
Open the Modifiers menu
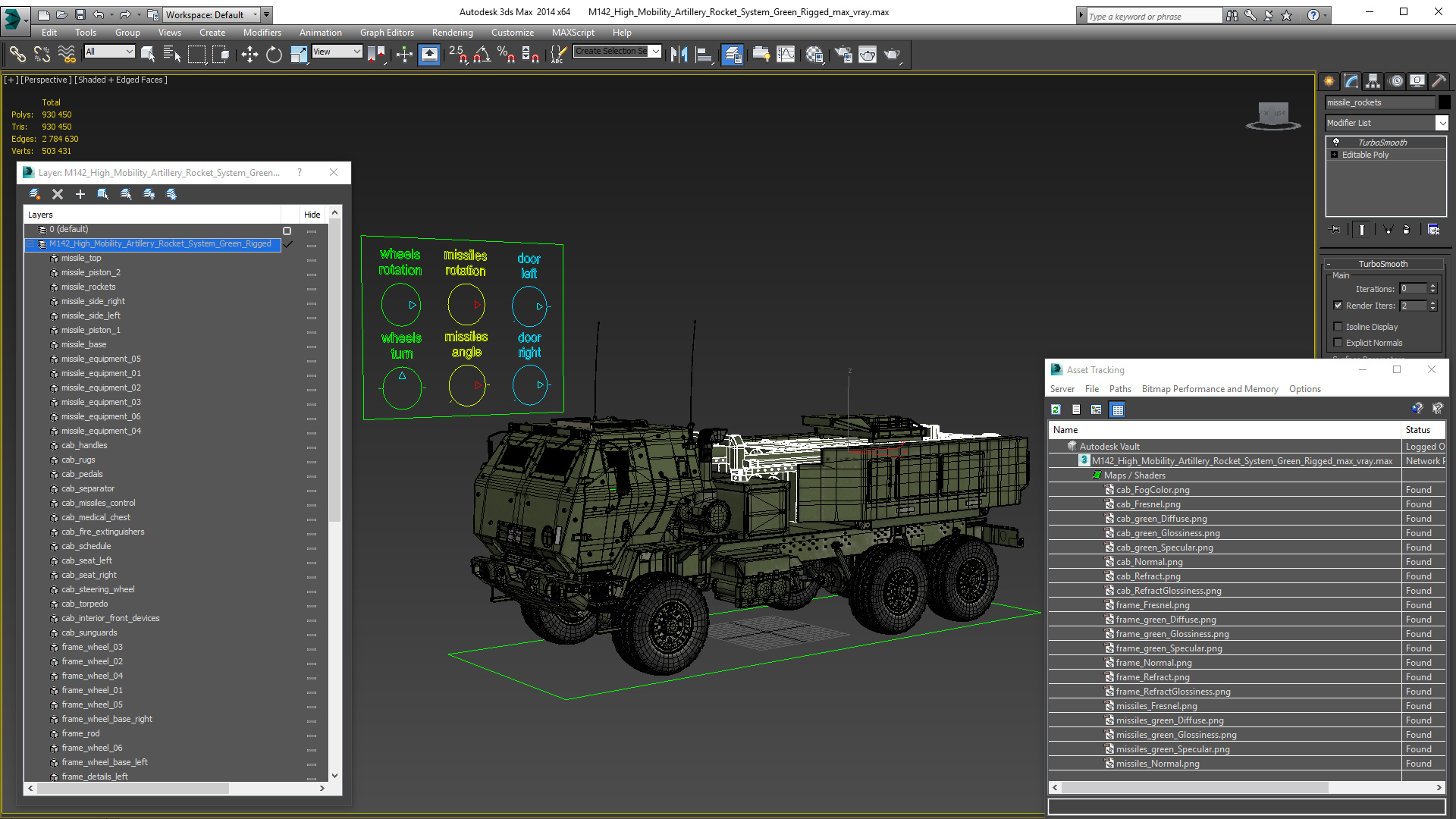(x=262, y=33)
